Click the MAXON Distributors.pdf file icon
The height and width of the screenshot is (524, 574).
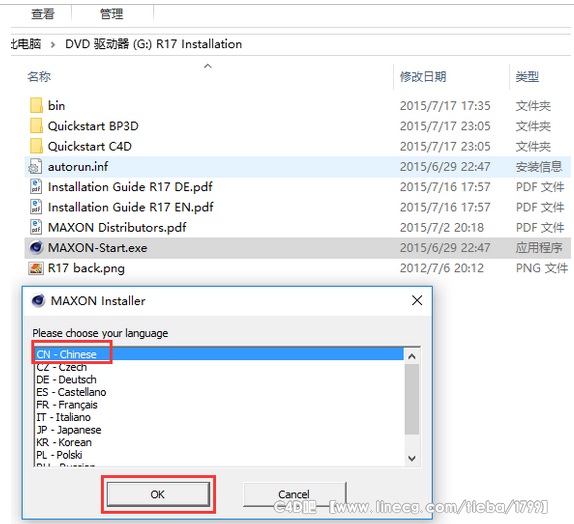tap(36, 227)
